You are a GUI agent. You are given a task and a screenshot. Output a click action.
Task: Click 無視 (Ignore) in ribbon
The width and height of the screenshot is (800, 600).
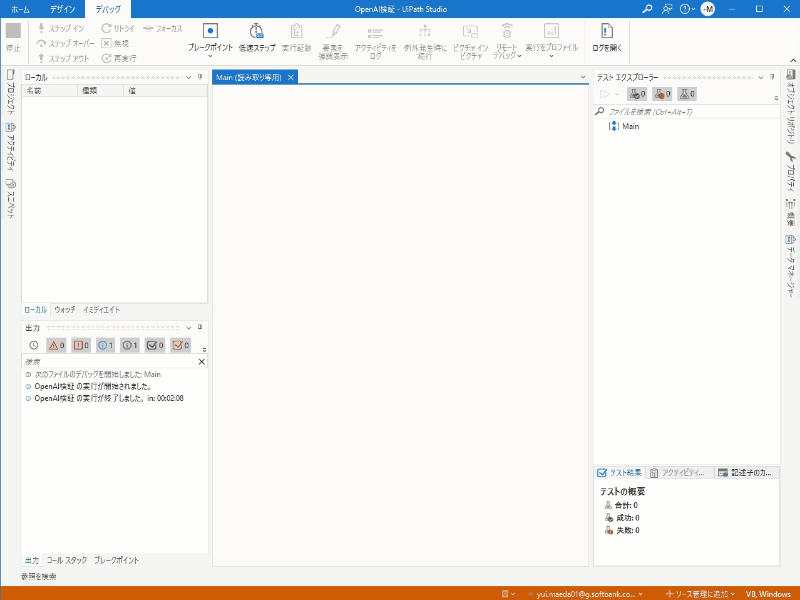click(115, 43)
